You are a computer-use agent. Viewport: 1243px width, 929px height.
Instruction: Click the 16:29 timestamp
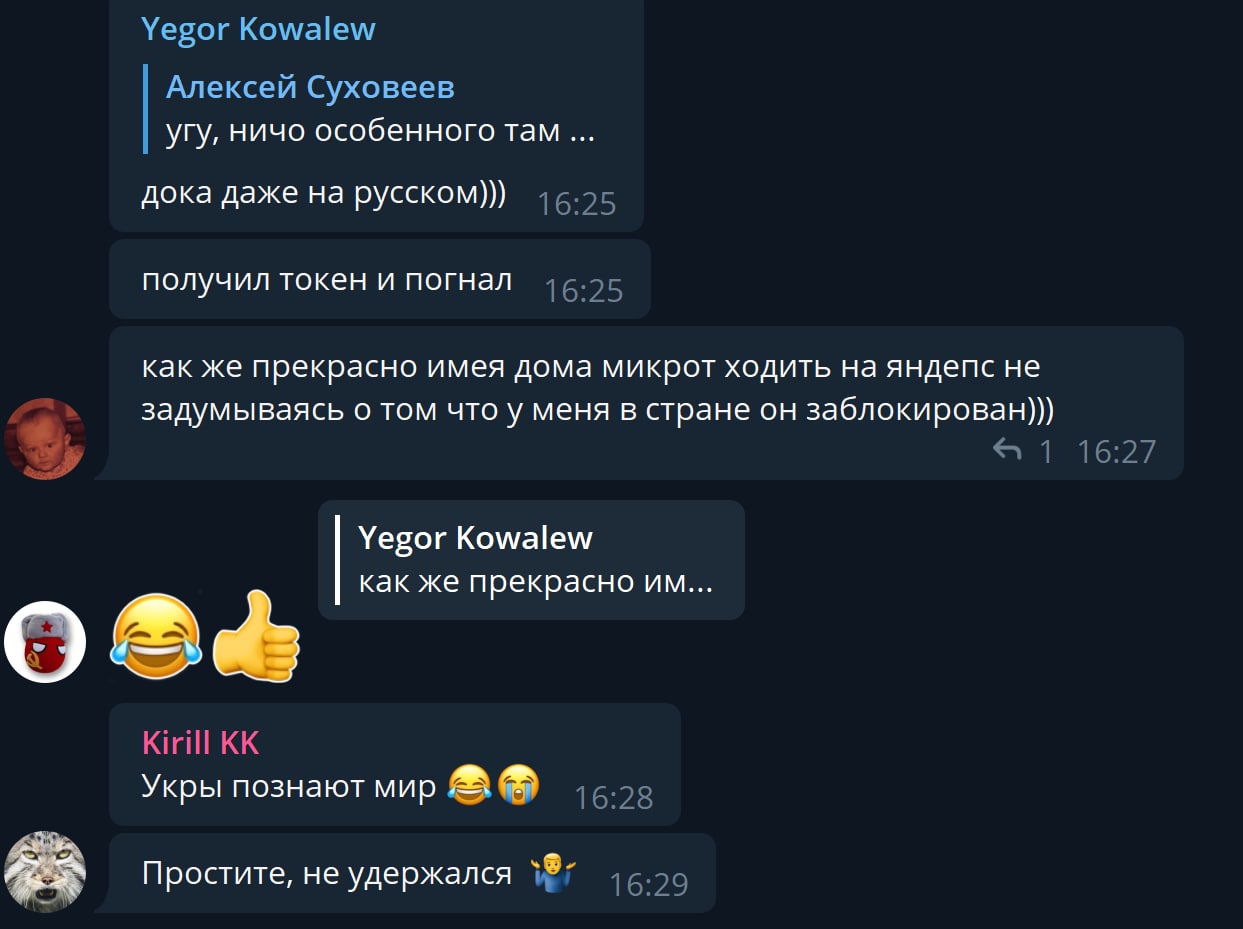coord(648,885)
